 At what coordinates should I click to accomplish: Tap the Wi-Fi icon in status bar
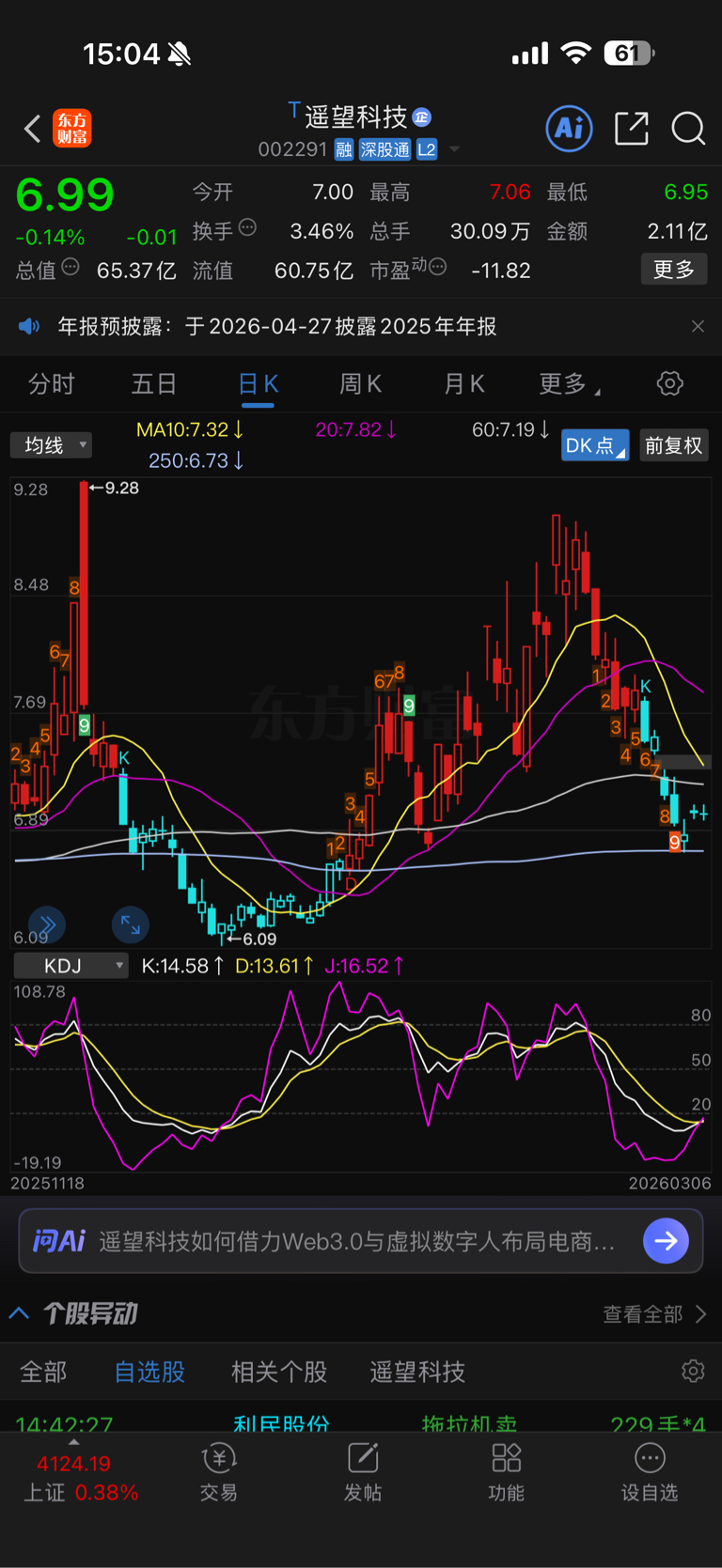tap(575, 54)
